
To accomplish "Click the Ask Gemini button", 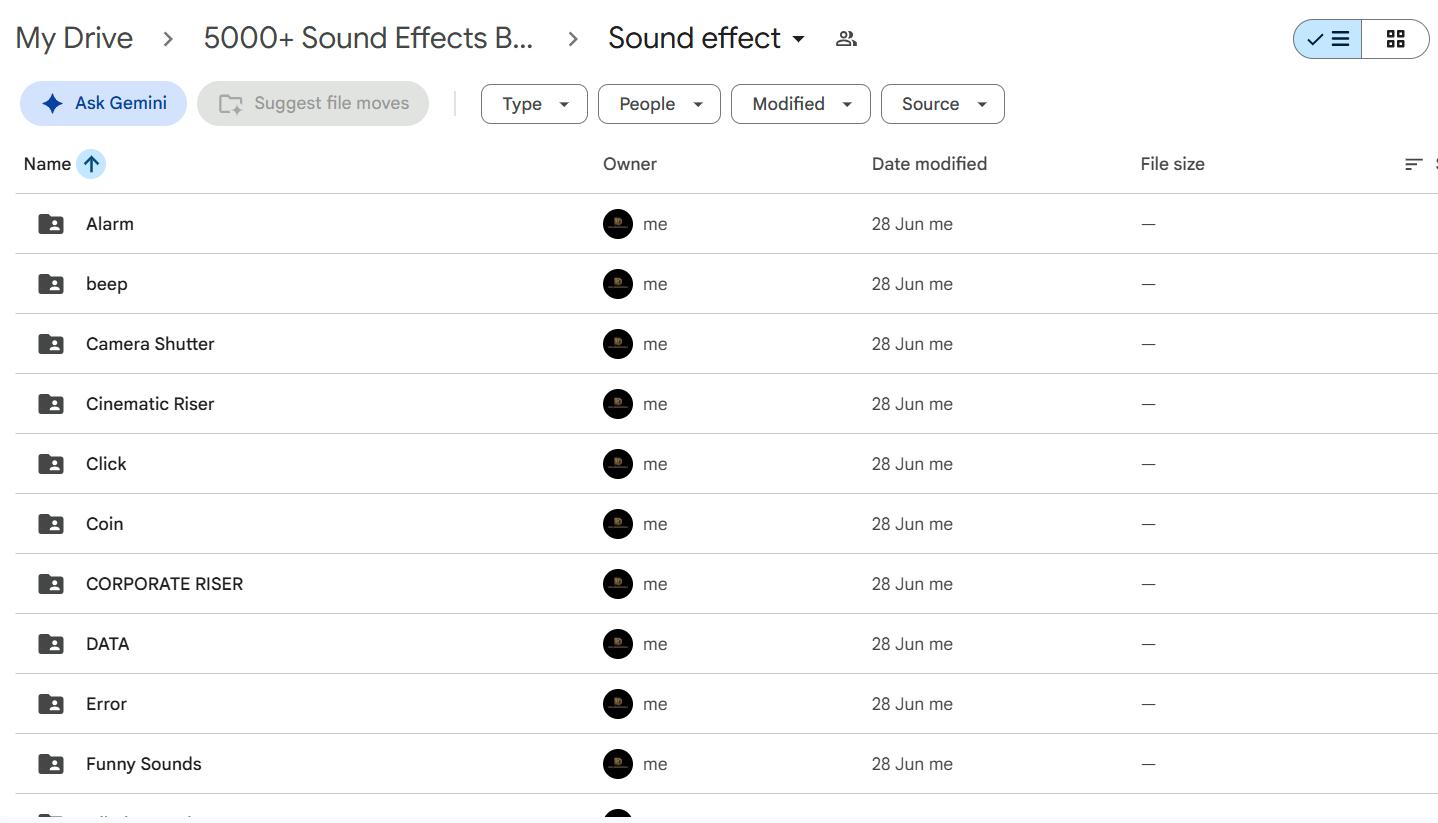I will point(103,104).
